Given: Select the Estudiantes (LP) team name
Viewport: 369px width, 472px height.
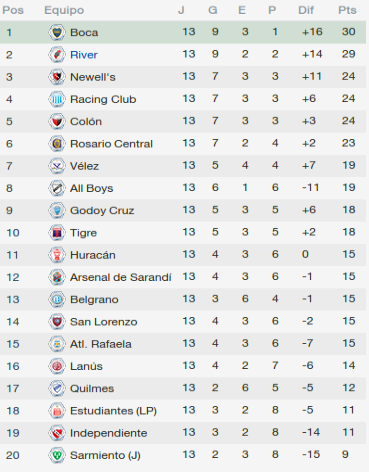Looking at the screenshot, I should pos(113,411).
